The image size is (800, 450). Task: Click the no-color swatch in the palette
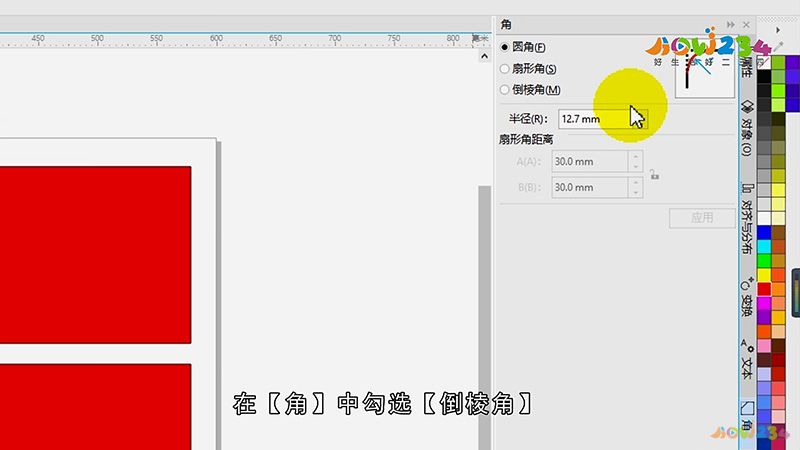pos(764,62)
